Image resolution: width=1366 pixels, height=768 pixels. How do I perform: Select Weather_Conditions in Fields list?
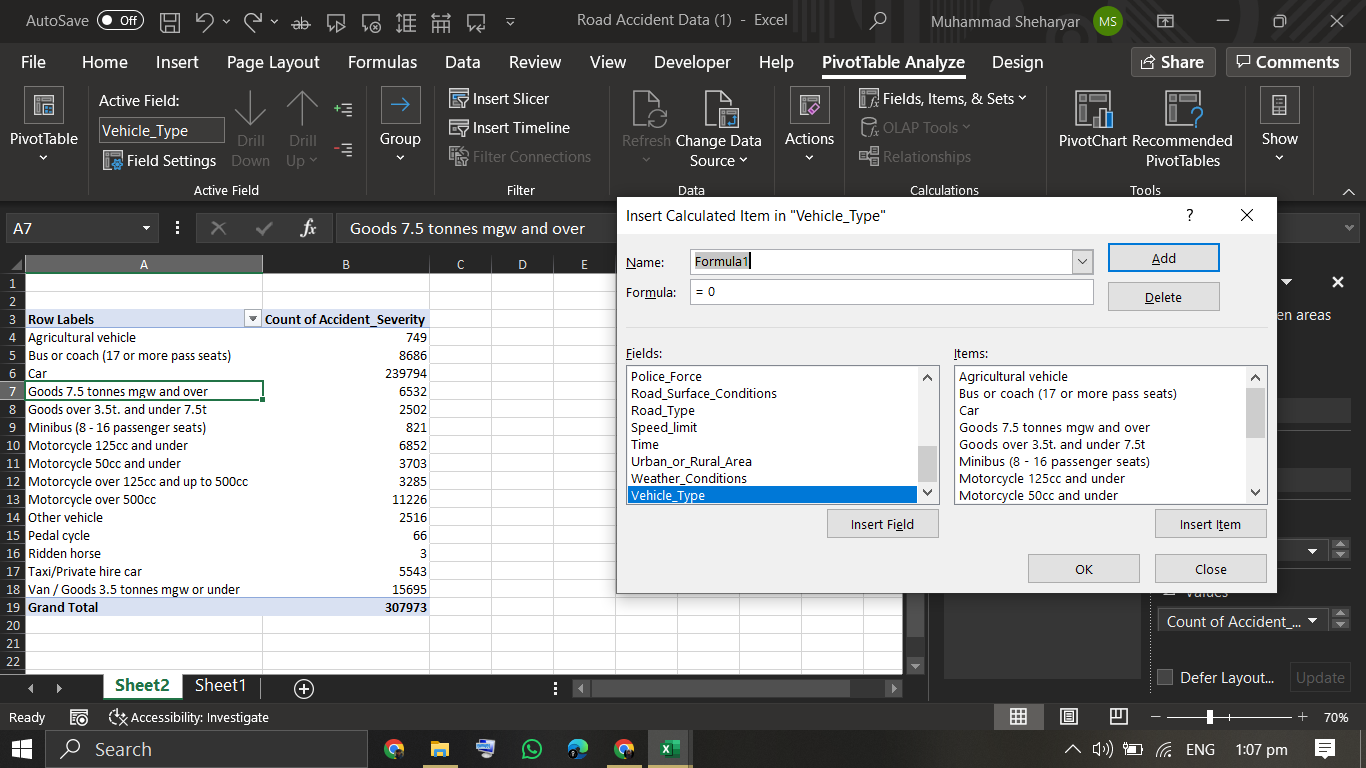click(x=772, y=478)
